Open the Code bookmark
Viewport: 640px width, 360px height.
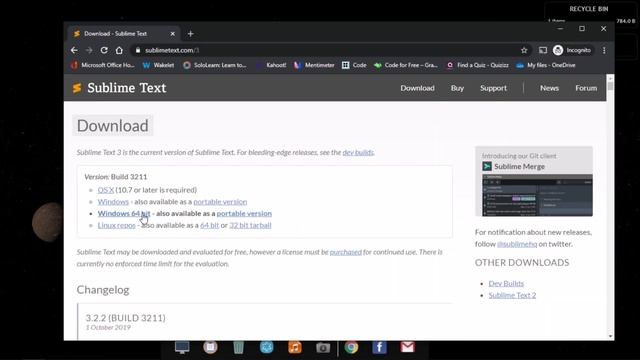[354, 65]
